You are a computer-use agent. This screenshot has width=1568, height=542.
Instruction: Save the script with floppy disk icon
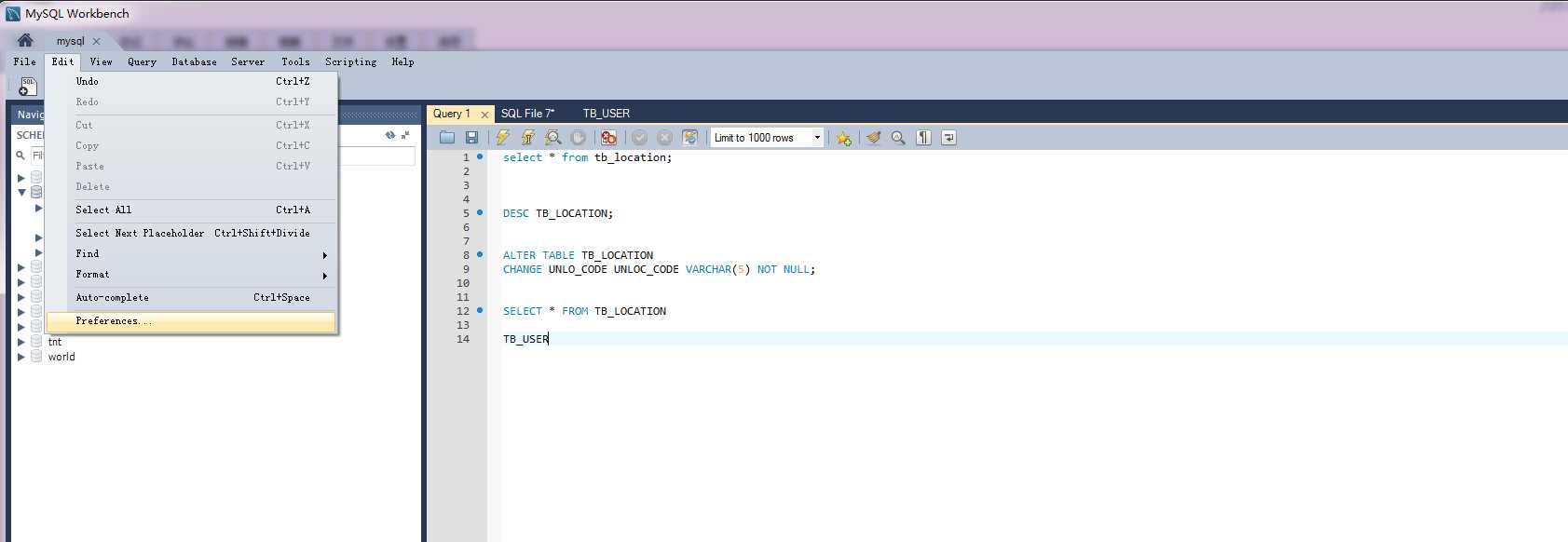(472, 138)
